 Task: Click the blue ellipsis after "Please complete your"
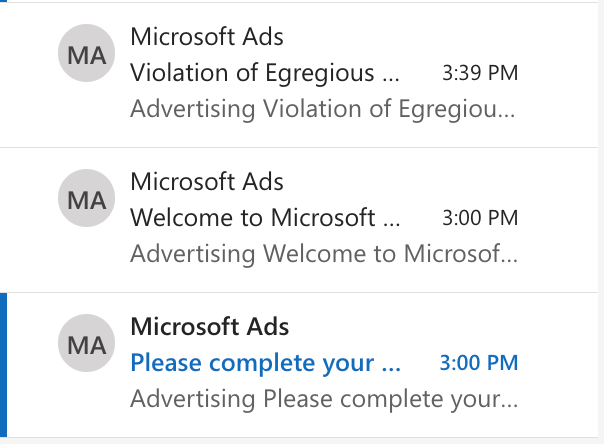point(392,366)
